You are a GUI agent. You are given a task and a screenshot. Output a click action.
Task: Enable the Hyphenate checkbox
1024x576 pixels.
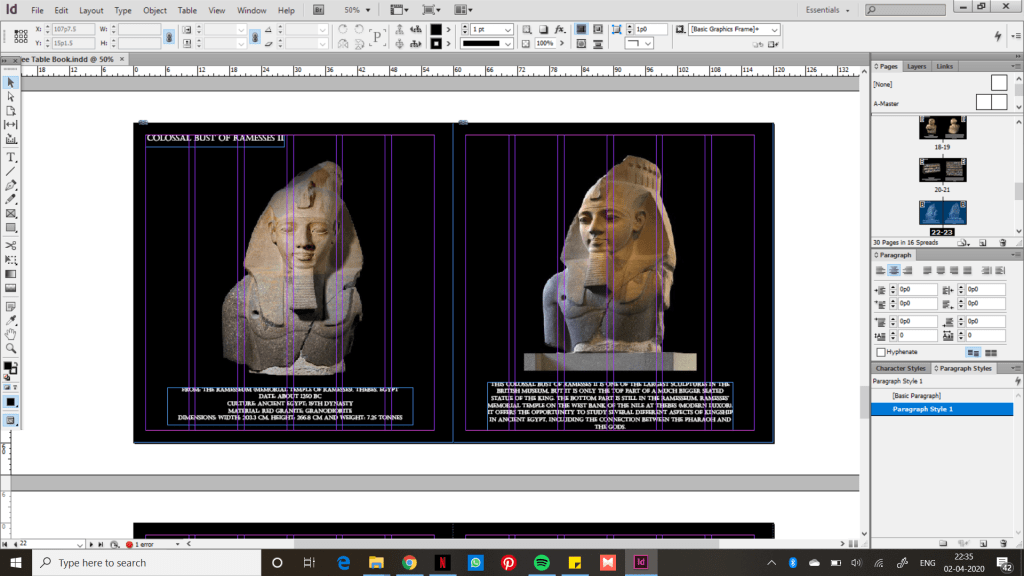coord(881,352)
